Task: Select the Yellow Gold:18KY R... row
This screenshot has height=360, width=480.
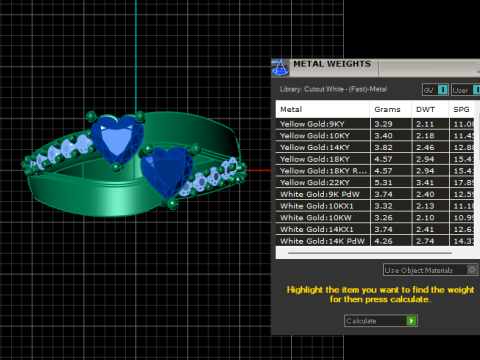Action: tap(375, 171)
